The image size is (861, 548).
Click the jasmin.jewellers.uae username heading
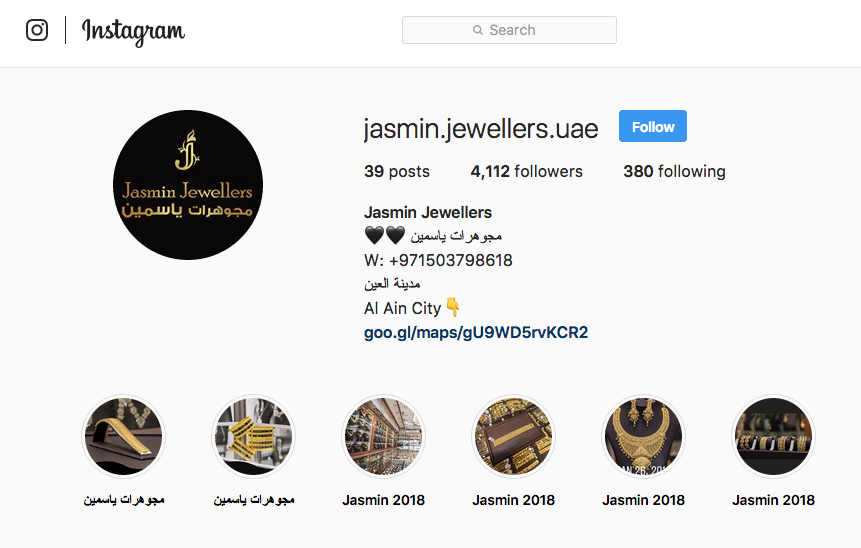pos(480,129)
